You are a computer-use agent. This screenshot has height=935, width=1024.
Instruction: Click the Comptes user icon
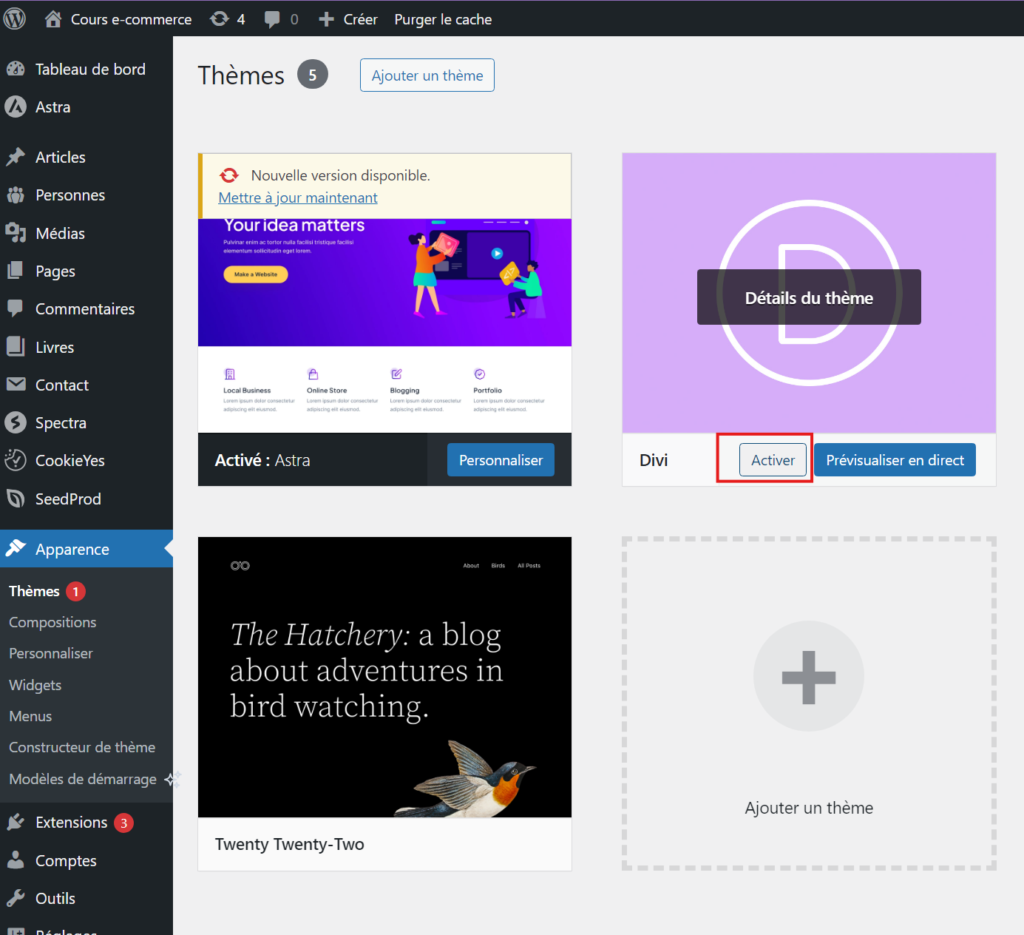[16, 860]
